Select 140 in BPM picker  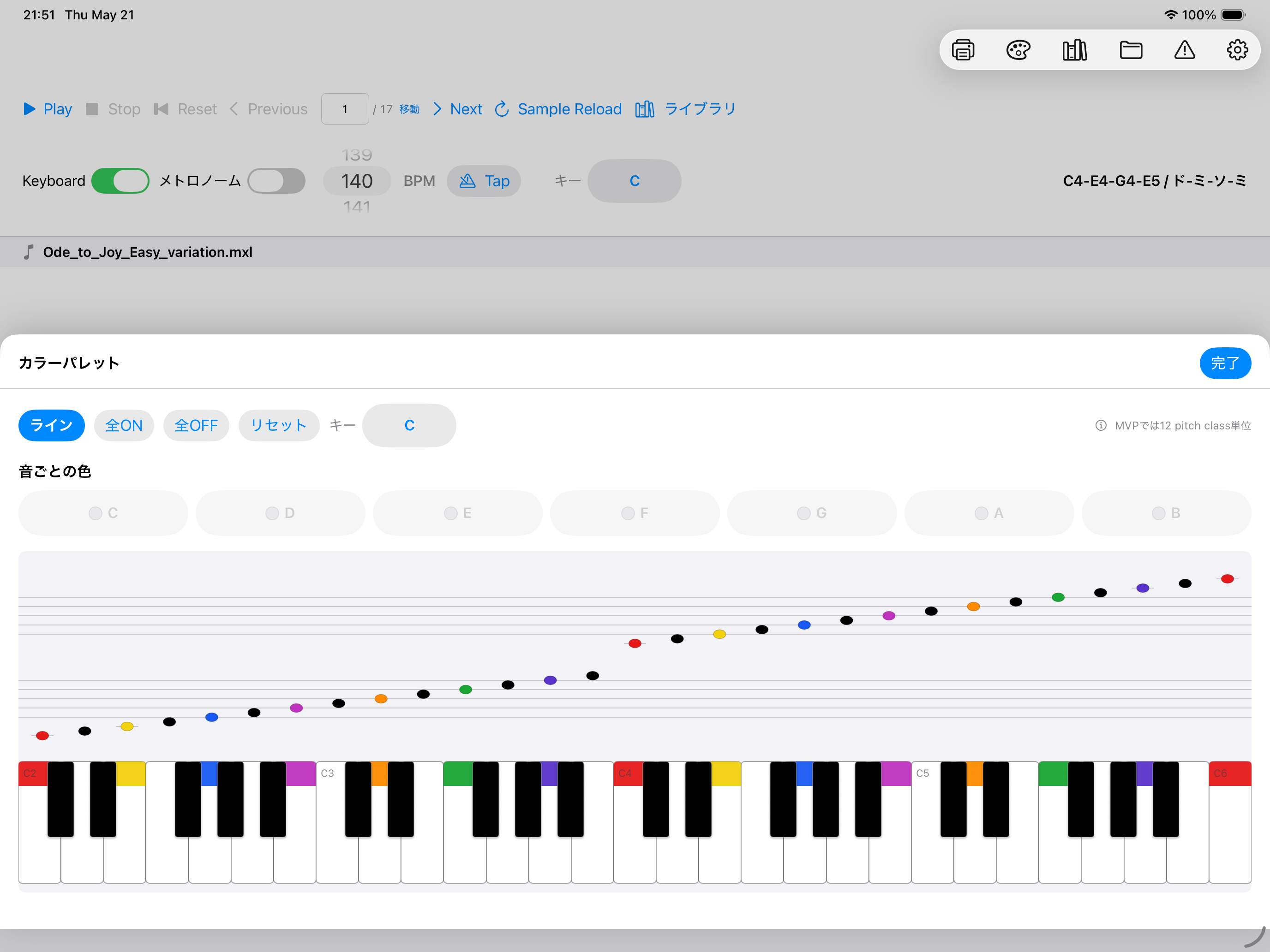[x=357, y=181]
